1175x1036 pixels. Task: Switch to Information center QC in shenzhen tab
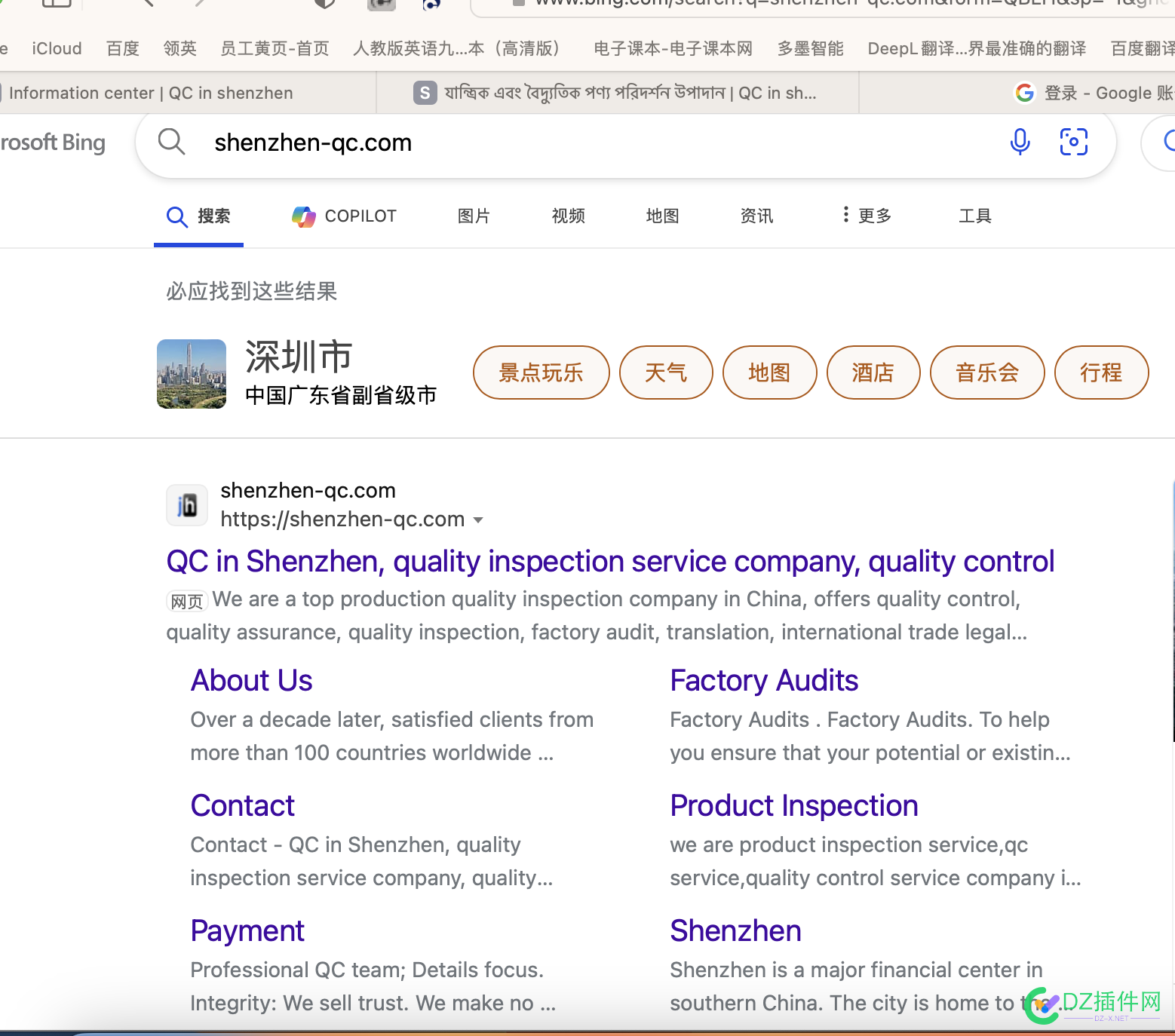188,93
